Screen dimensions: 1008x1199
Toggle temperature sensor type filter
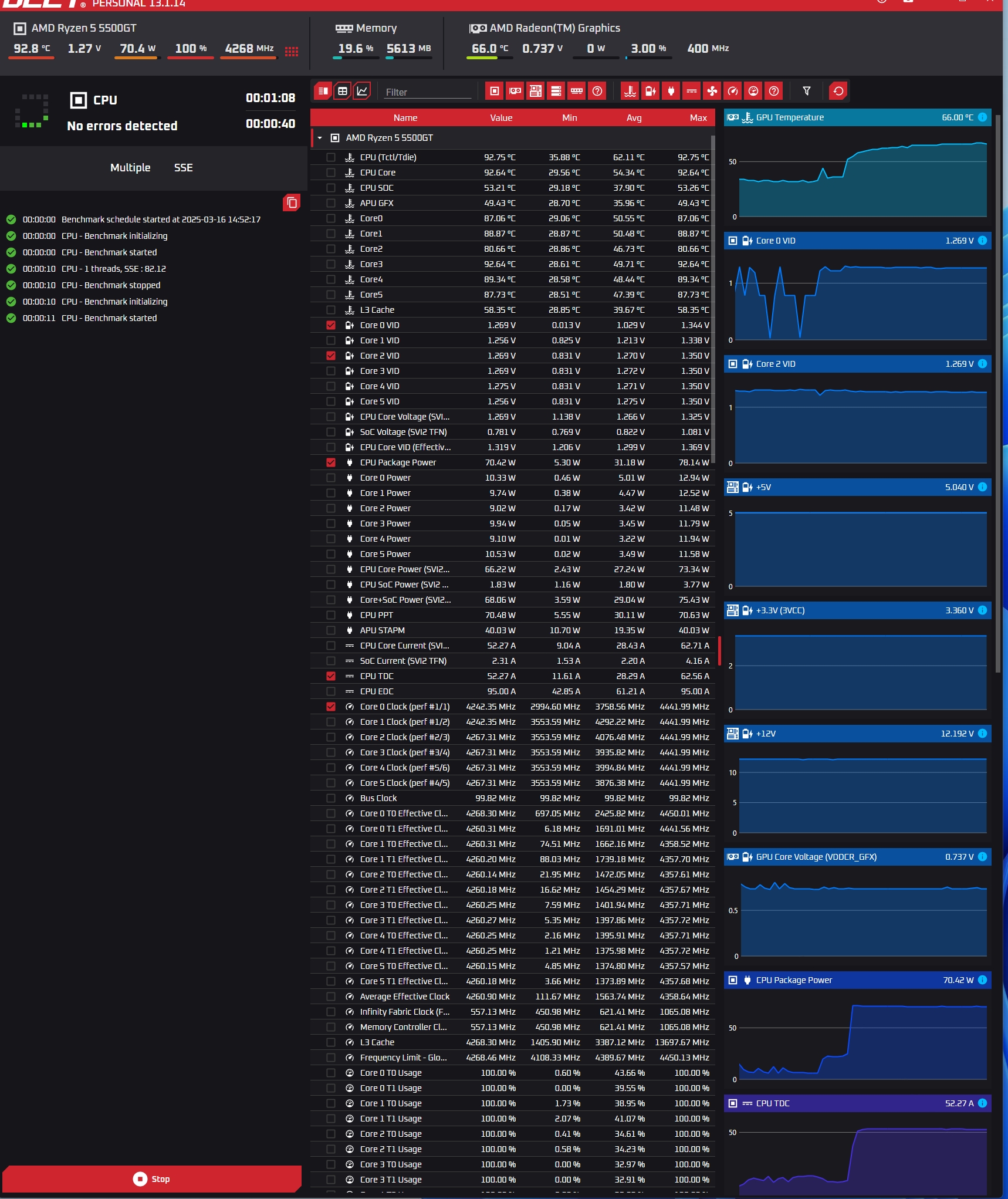pos(630,91)
